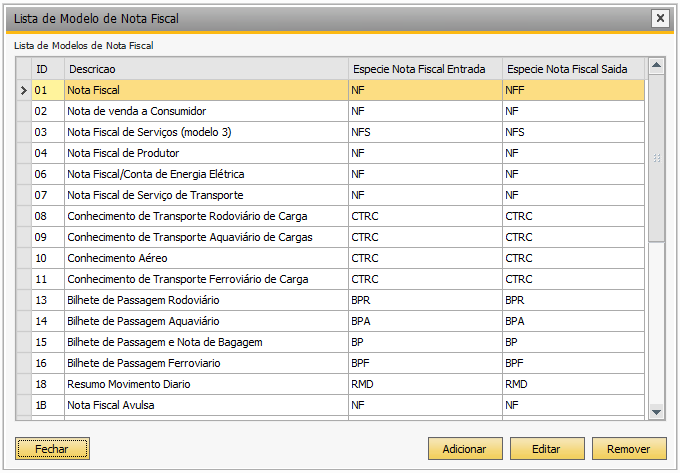The image size is (680, 473).
Task: Click NFS entrada cell for Serviços modelo 3
Action: point(425,132)
